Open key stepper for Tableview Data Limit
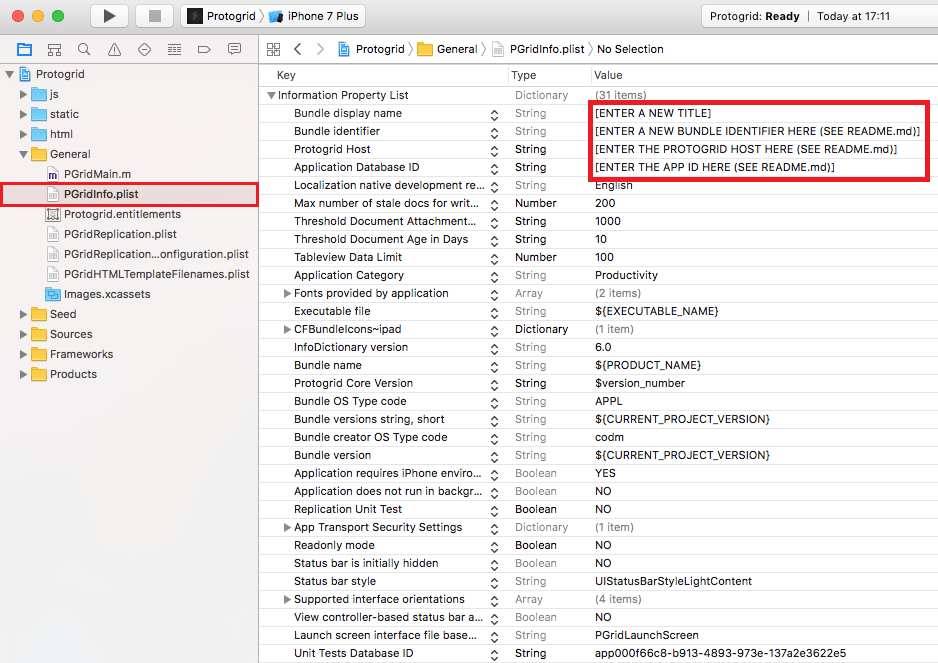This screenshot has width=938, height=663. pyautogui.click(x=494, y=258)
